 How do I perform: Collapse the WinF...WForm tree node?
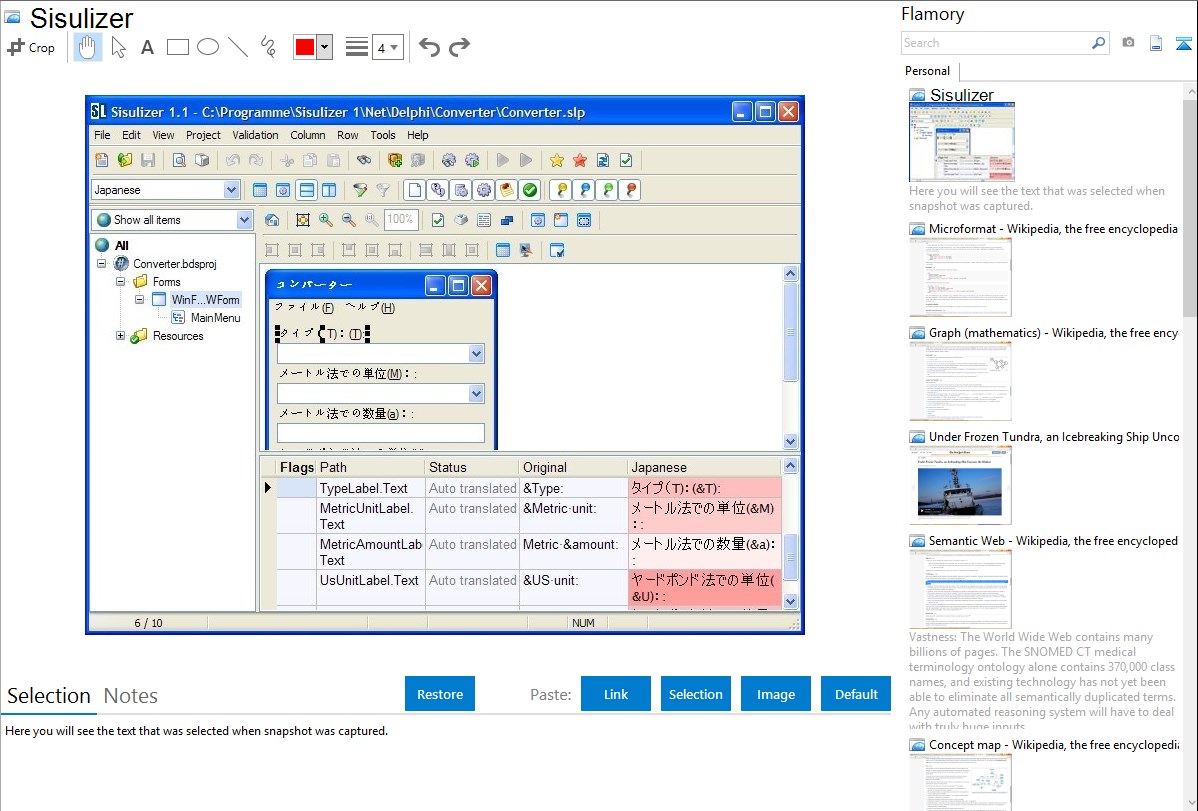(139, 300)
